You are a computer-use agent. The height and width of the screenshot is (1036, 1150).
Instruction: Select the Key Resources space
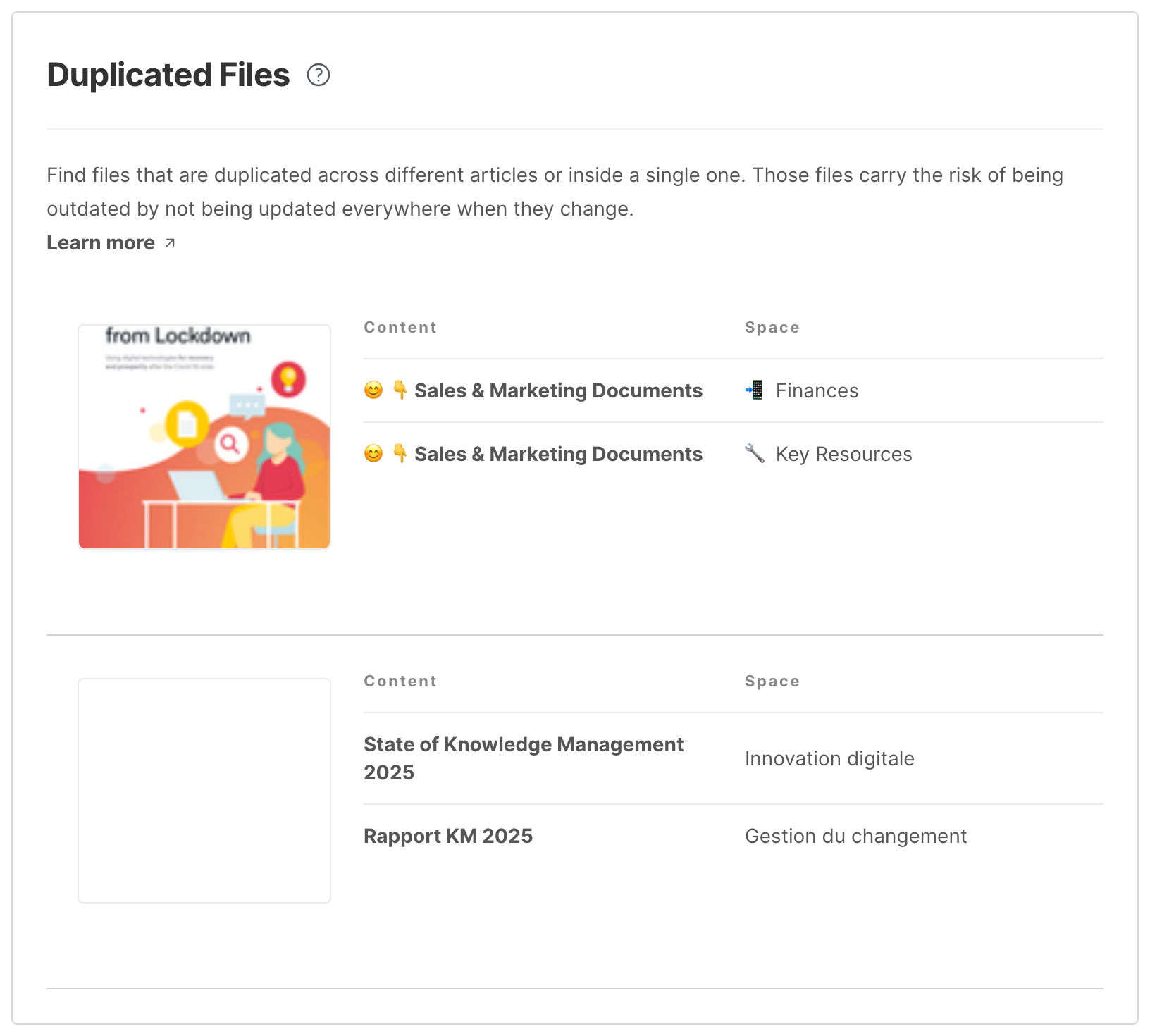coord(844,454)
